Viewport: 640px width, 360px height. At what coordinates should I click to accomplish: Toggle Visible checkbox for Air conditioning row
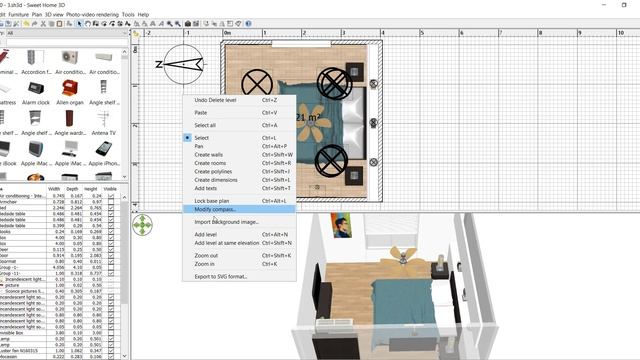[111, 196]
